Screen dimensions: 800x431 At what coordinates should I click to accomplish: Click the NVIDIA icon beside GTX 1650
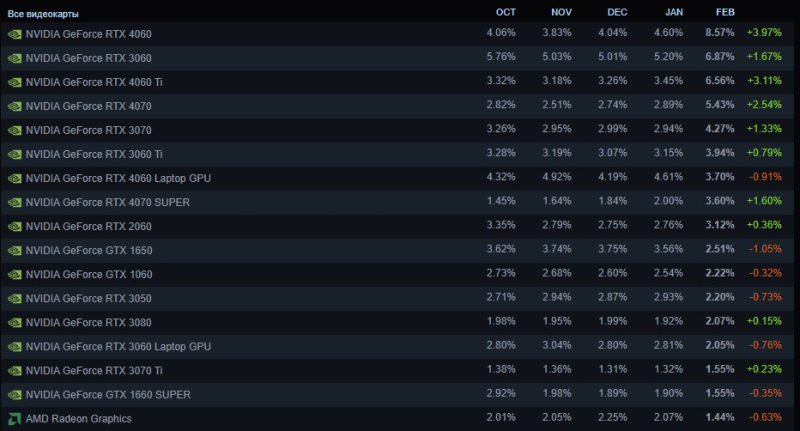coord(14,250)
